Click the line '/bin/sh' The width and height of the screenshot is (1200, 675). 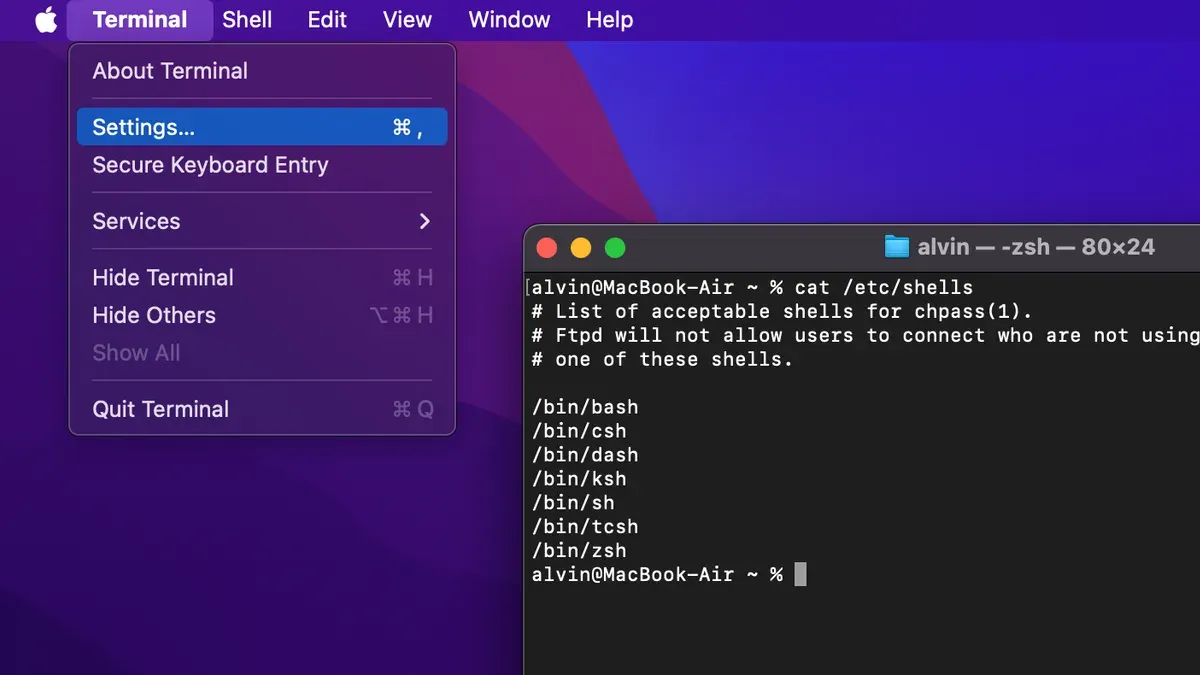click(573, 503)
